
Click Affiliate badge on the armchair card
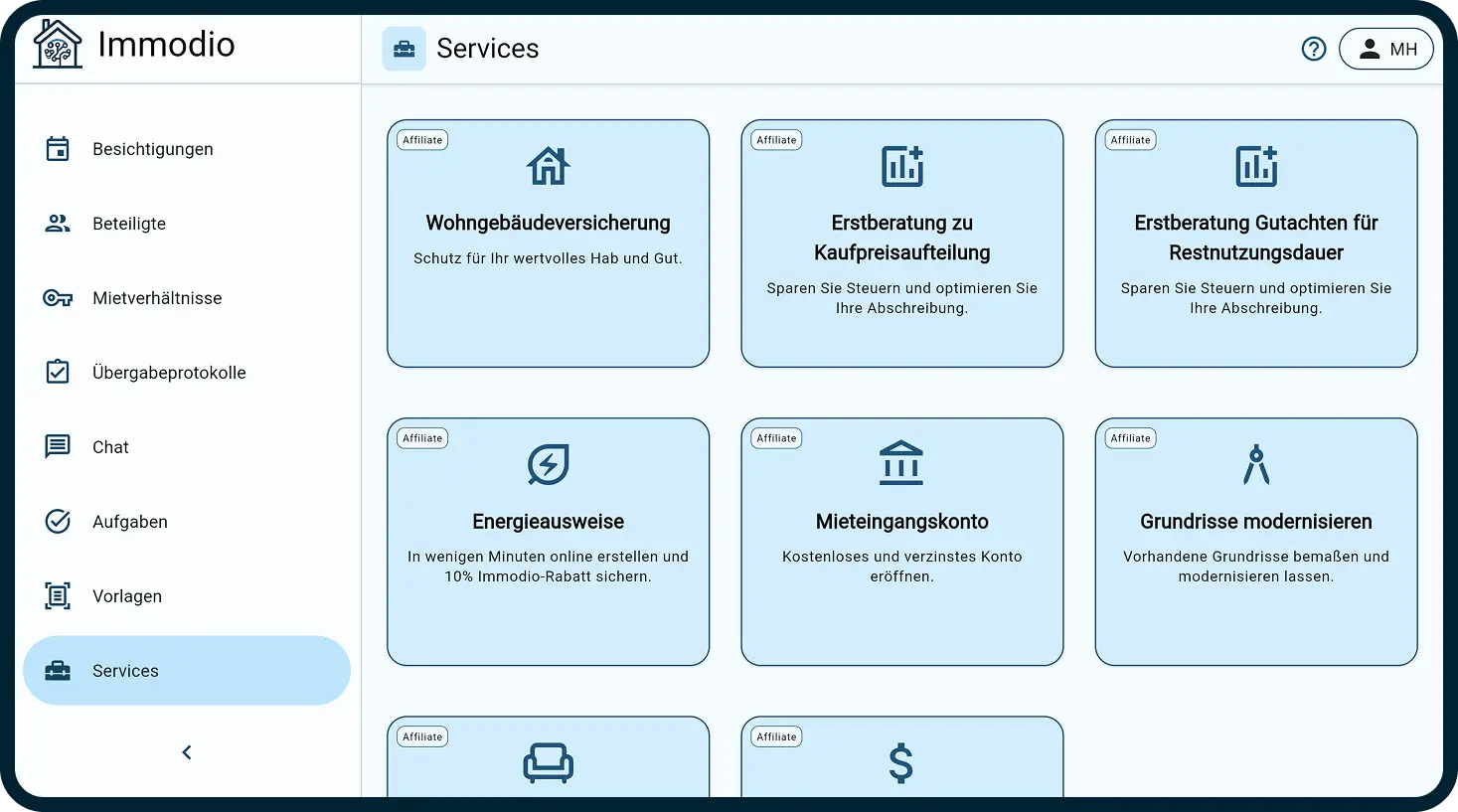[422, 736]
